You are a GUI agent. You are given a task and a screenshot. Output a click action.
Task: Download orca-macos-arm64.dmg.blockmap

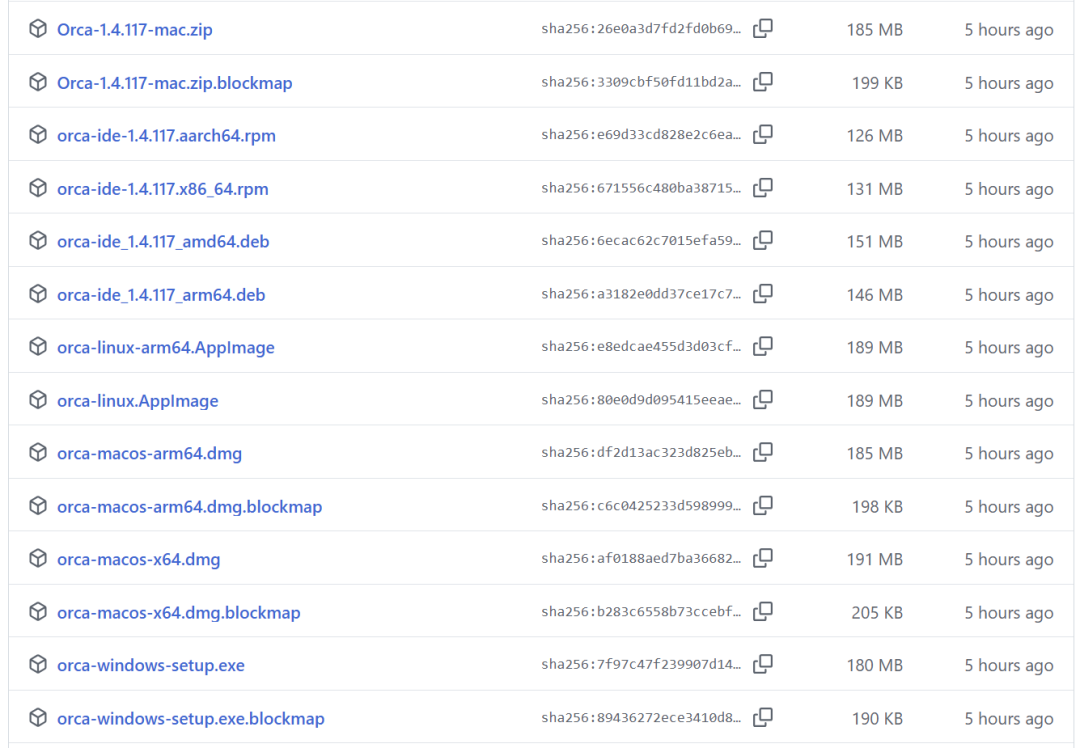click(189, 507)
